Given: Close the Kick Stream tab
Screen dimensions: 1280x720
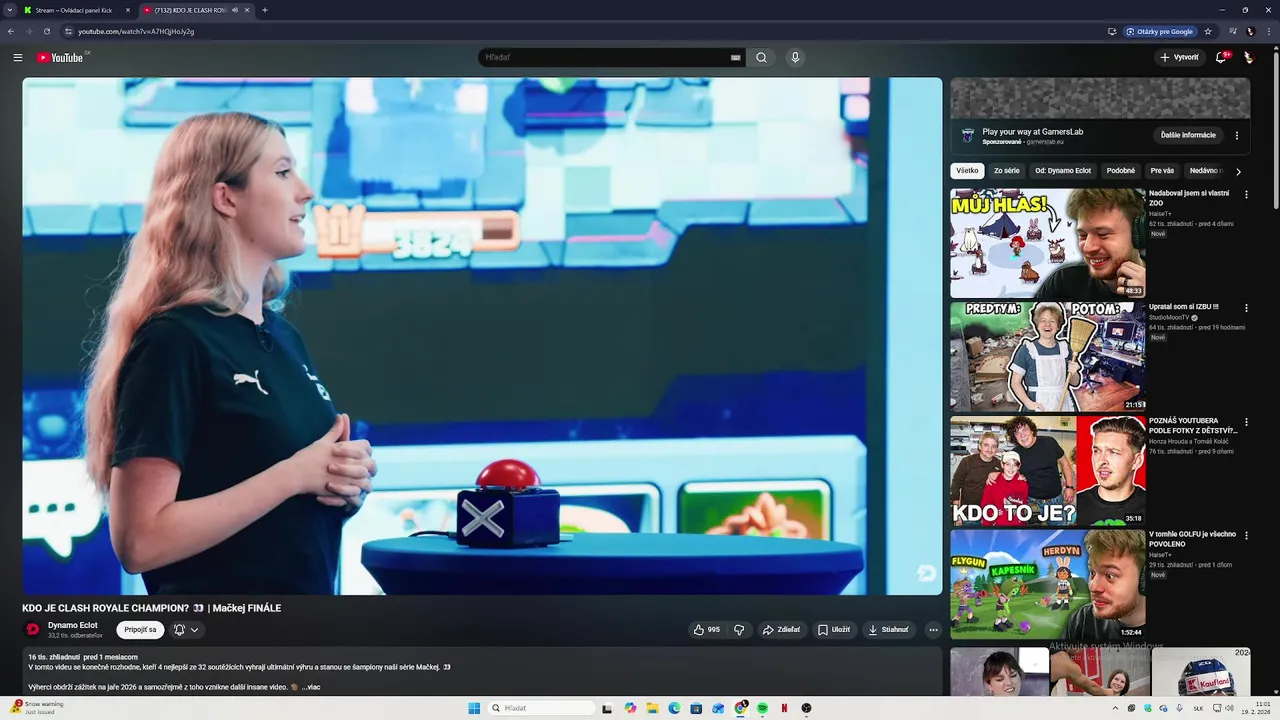Looking at the screenshot, I should click(128, 10).
